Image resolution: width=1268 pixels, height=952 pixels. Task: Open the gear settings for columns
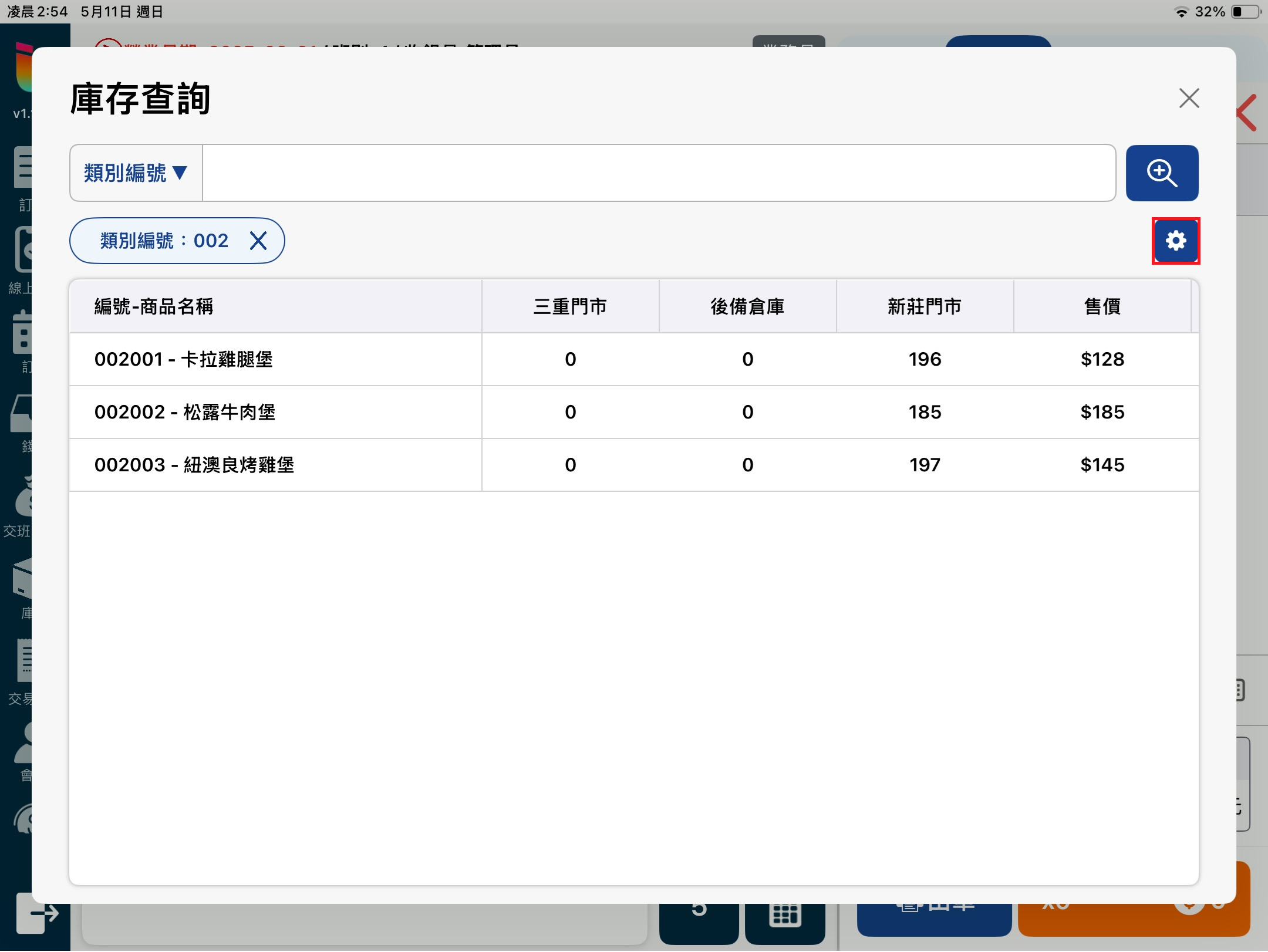pos(1175,241)
